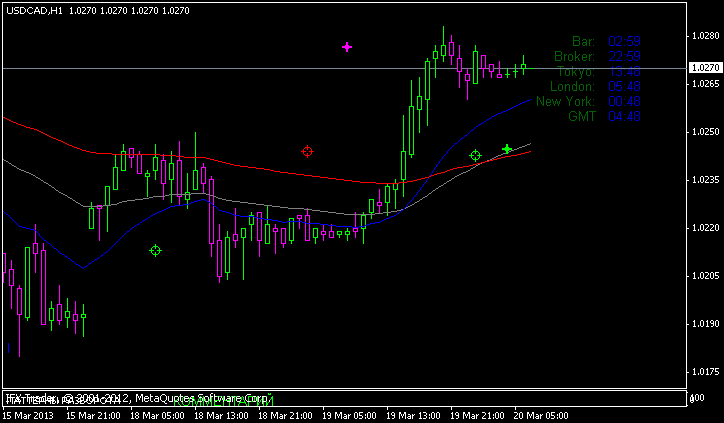Click the 1.0190 price axis label
Image resolution: width=724 pixels, height=423 pixels.
(705, 324)
